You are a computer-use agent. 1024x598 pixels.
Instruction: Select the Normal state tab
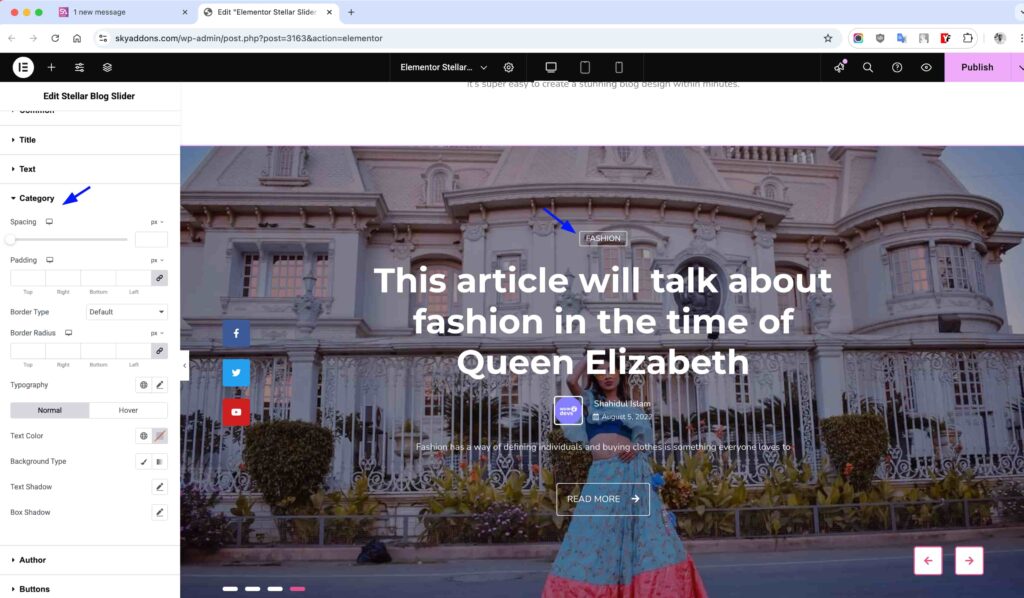pyautogui.click(x=50, y=411)
